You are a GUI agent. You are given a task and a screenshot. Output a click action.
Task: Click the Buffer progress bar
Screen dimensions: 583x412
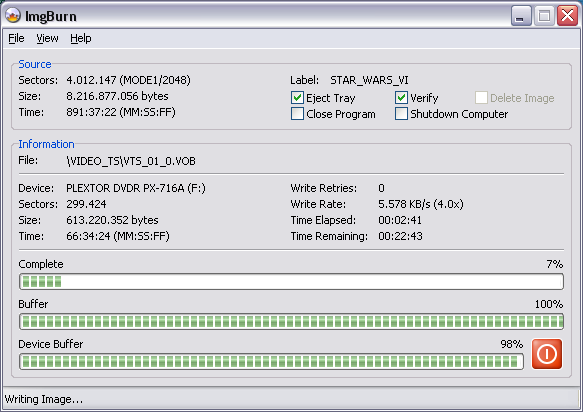click(x=292, y=322)
